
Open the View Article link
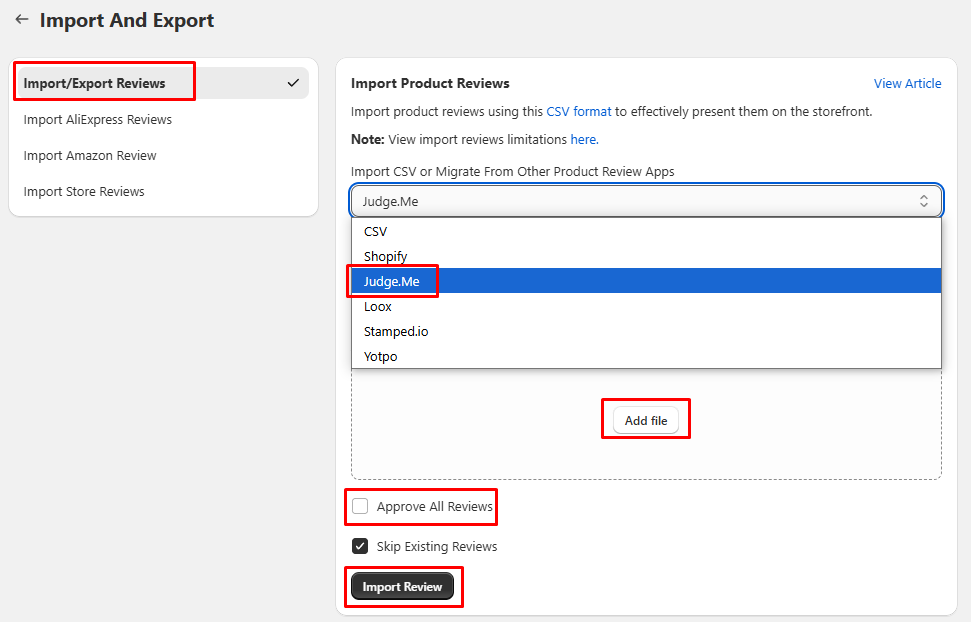pos(907,83)
